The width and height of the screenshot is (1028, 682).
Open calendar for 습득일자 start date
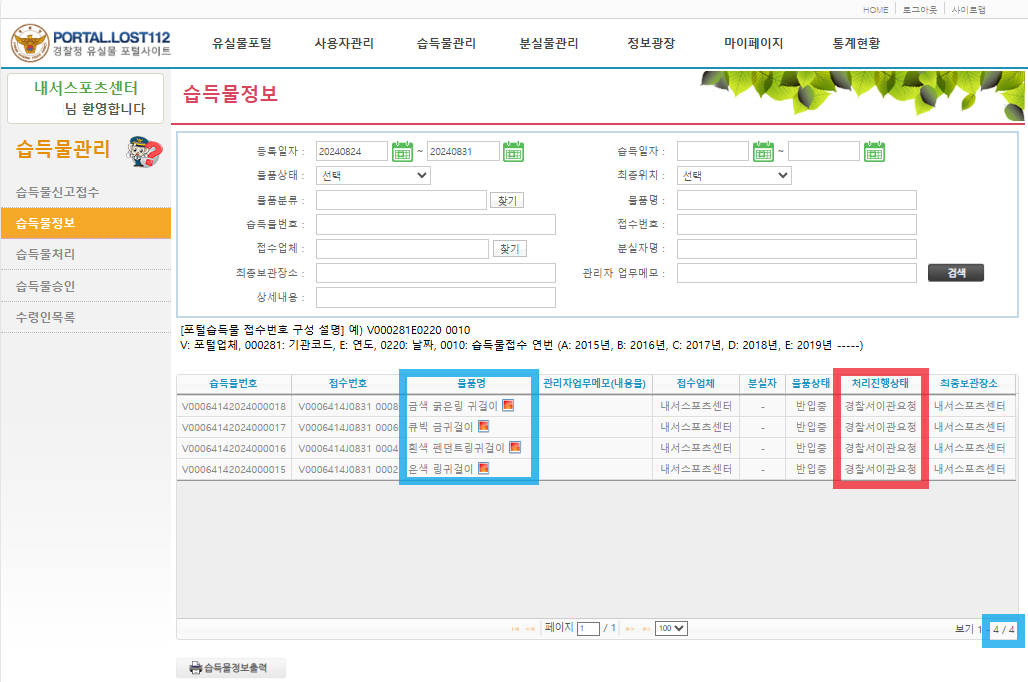(764, 152)
